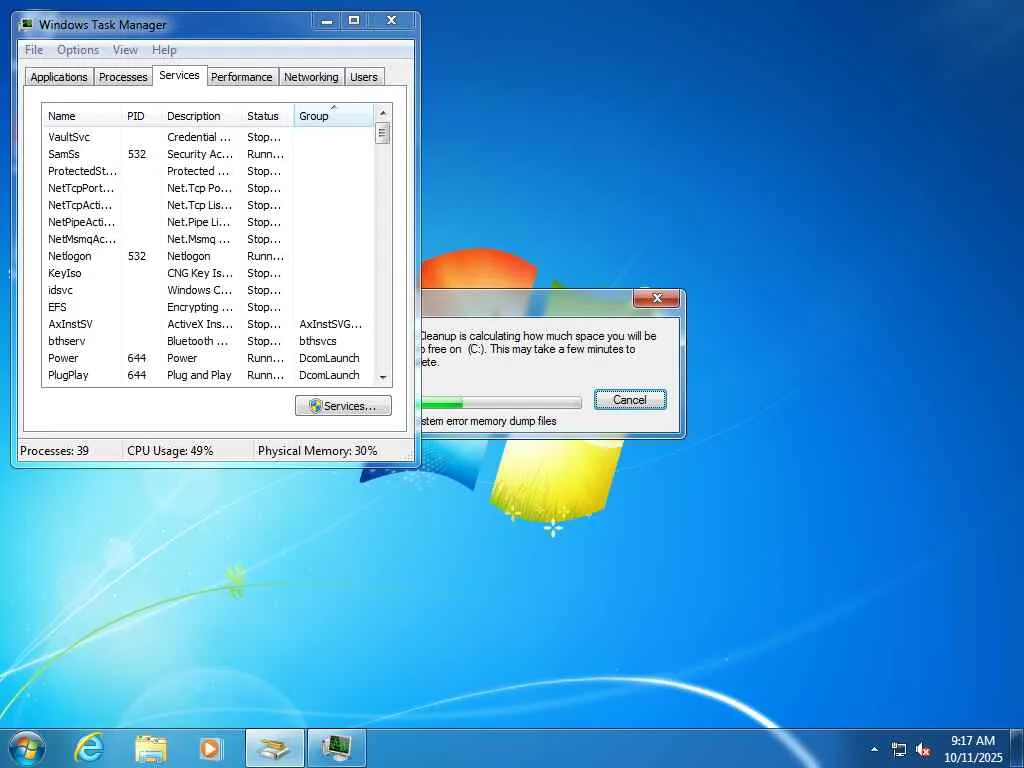1024x768 pixels.
Task: Select the NetMsmqAc... service row
Action: (x=208, y=239)
